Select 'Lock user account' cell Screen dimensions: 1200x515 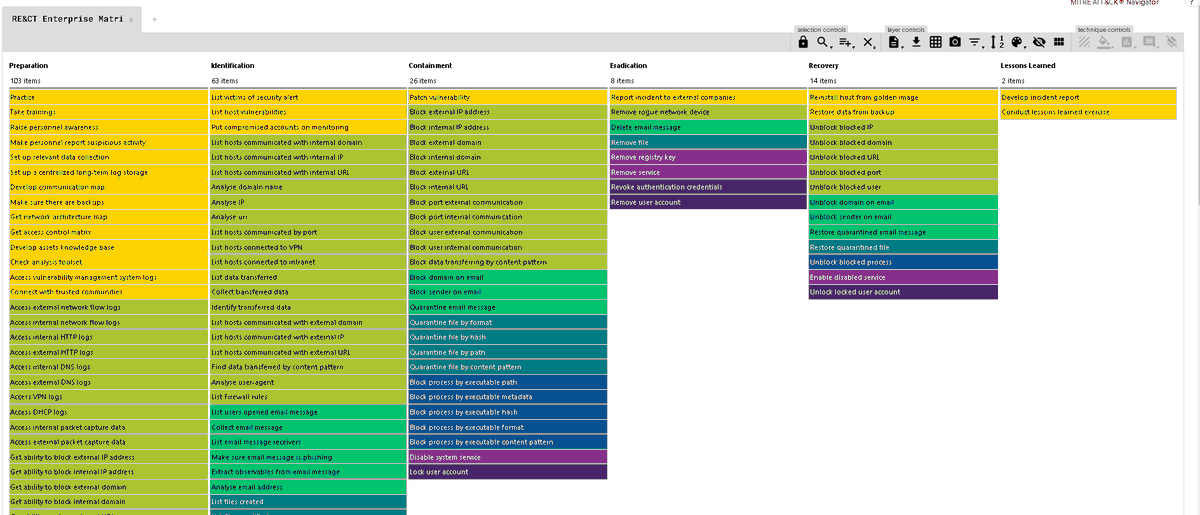click(x=507, y=472)
